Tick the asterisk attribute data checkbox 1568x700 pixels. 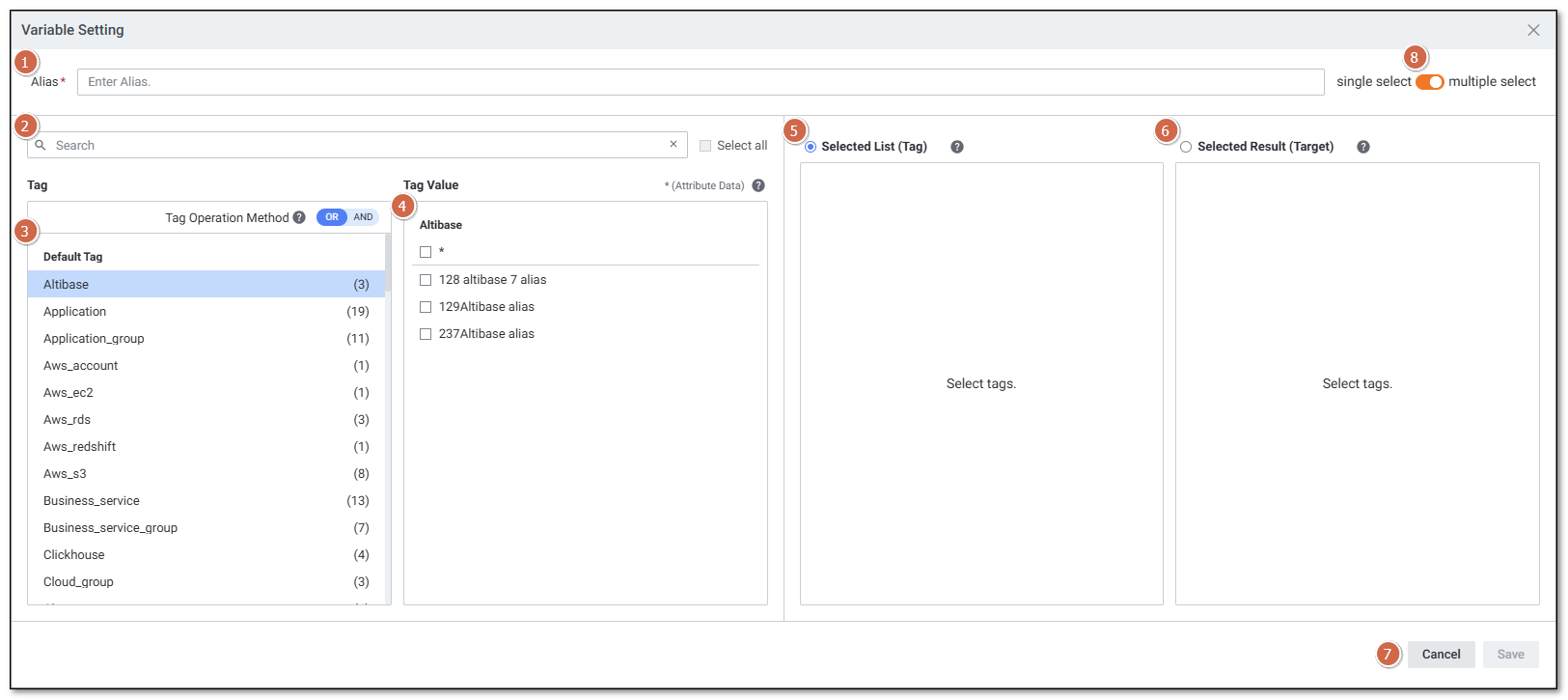[426, 252]
